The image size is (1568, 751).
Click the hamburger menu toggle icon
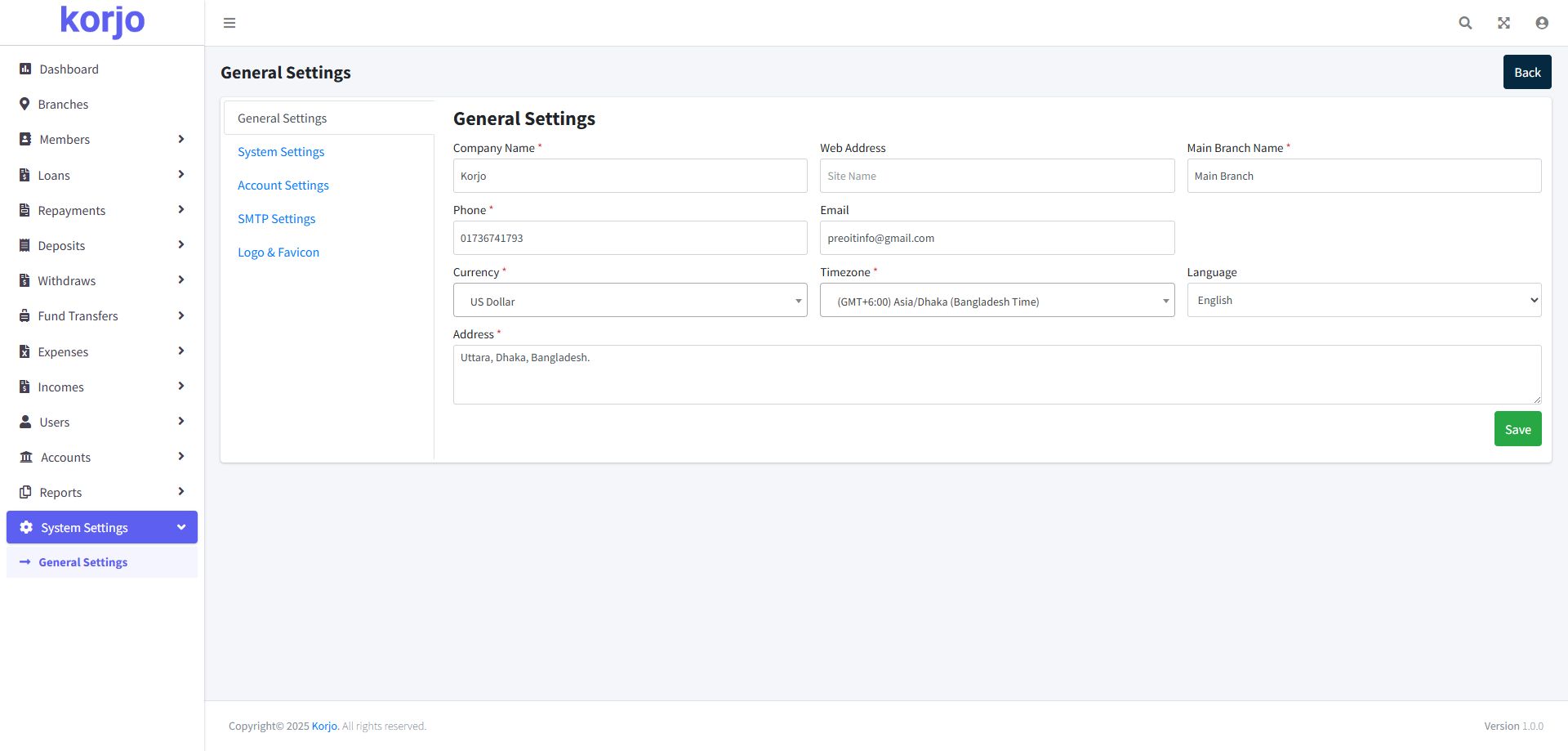pyautogui.click(x=229, y=23)
